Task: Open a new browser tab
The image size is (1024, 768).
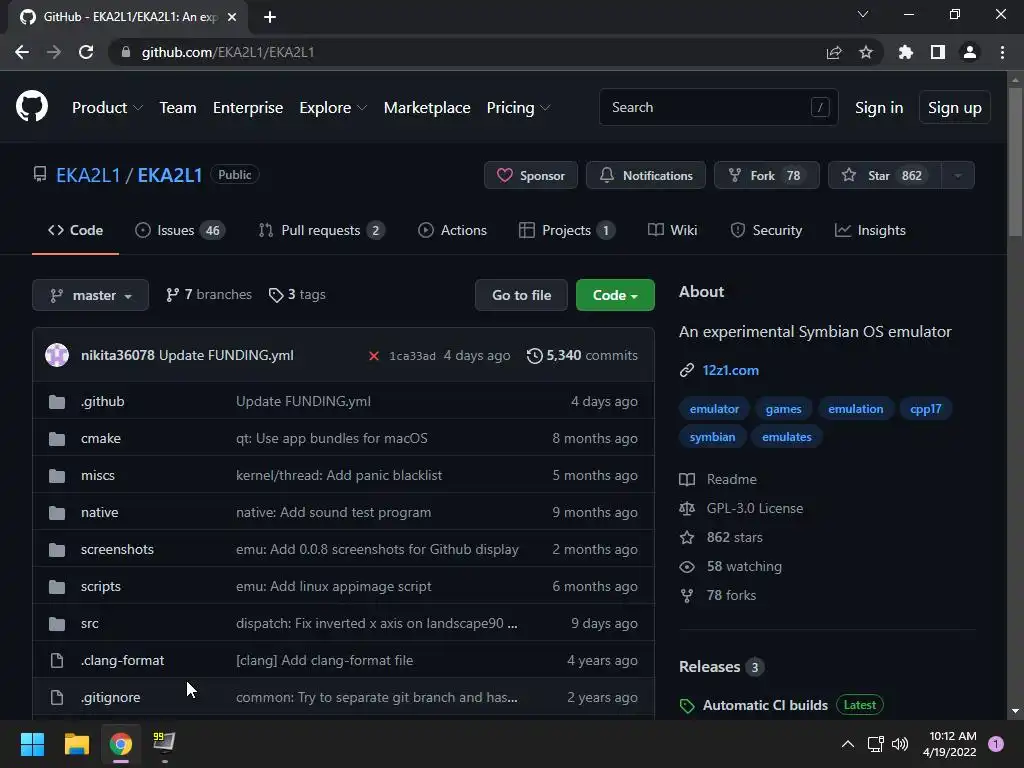Action: 270,17
